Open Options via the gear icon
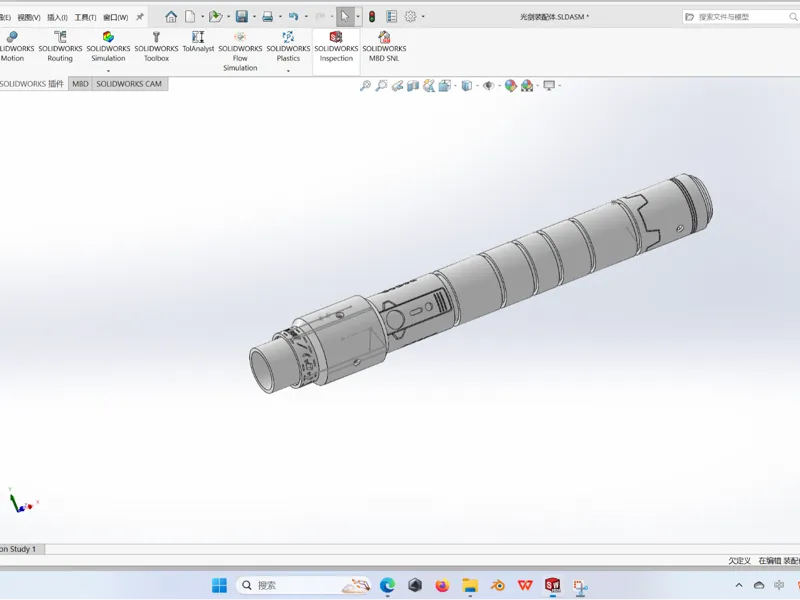Screen dimensions: 800x600 (x=410, y=17)
